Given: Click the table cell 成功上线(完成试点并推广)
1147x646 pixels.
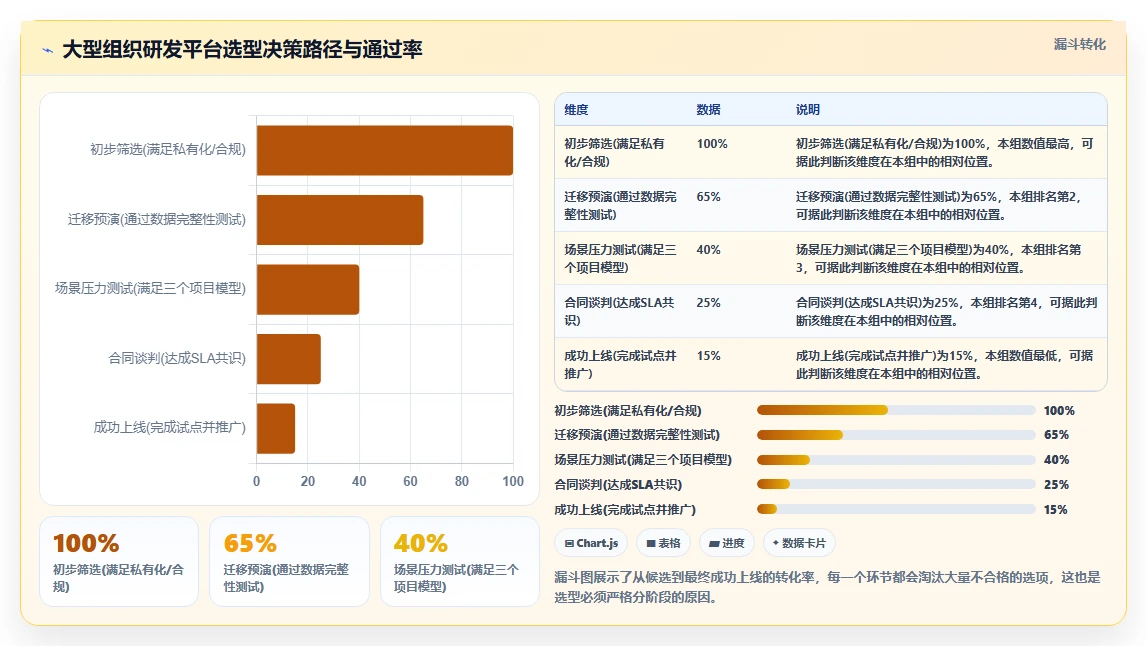Looking at the screenshot, I should click(620, 364).
